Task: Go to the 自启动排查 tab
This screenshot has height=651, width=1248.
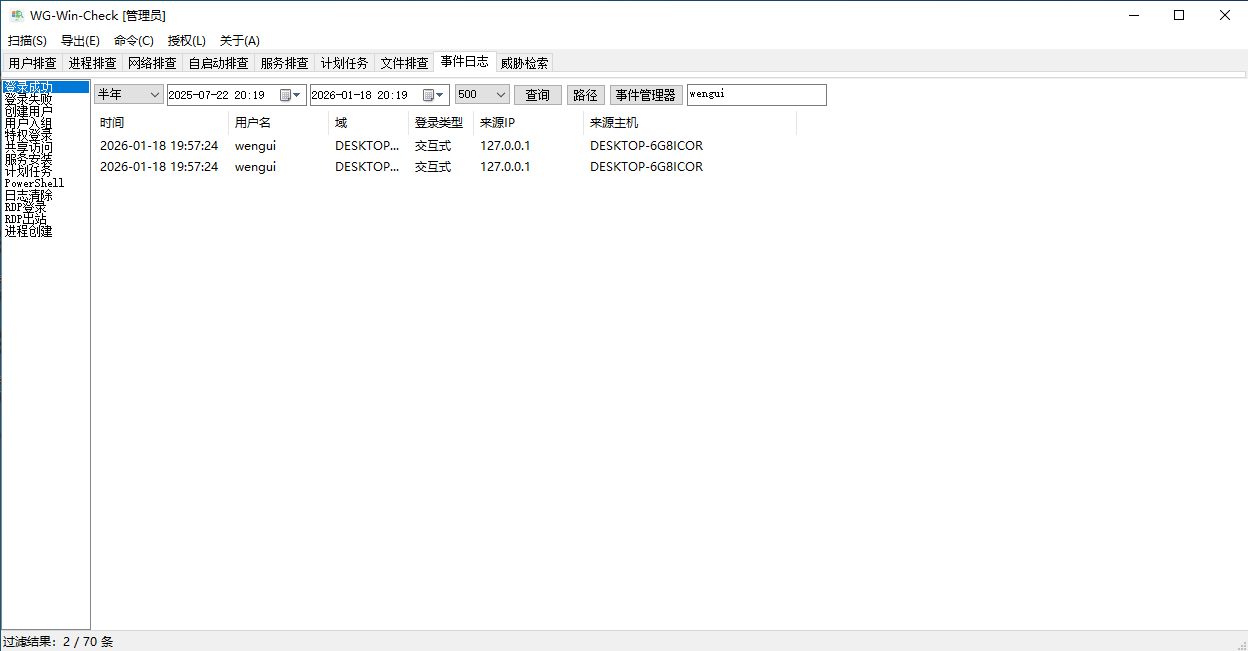Action: click(218, 63)
